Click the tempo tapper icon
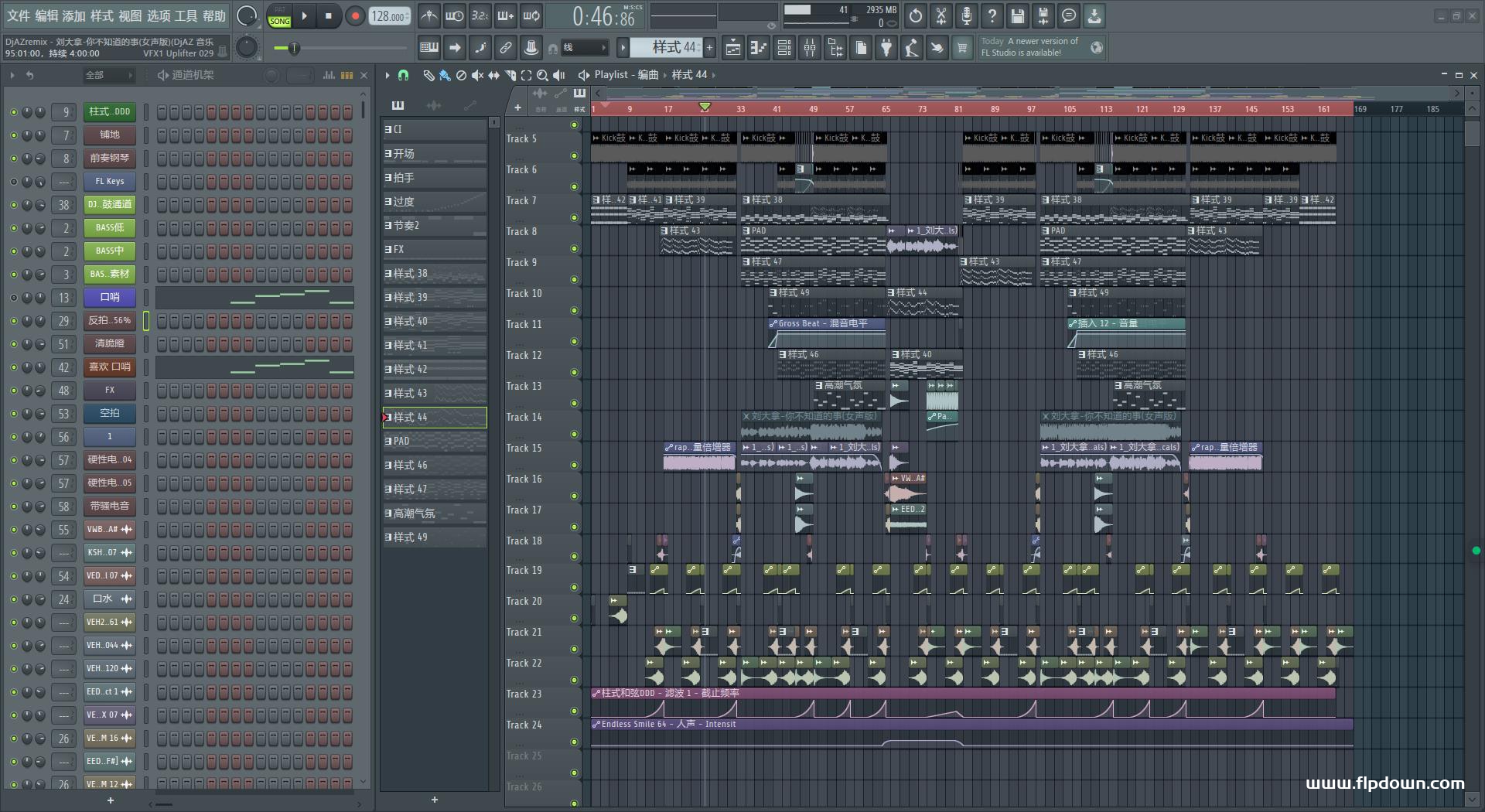Viewport: 1485px width, 812px height. pyautogui.click(x=911, y=48)
